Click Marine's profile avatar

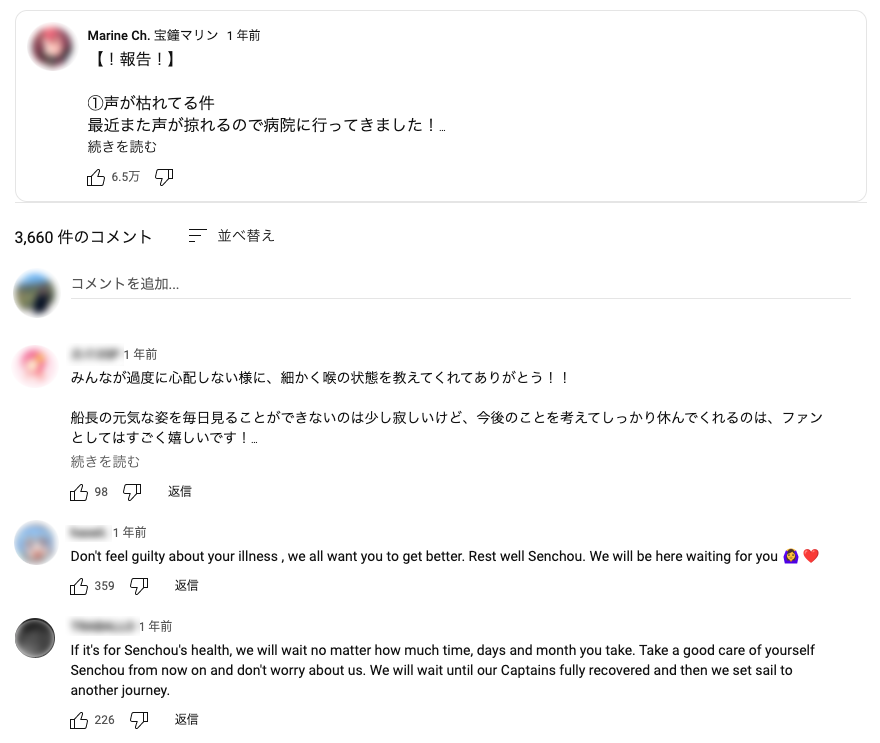(x=50, y=45)
